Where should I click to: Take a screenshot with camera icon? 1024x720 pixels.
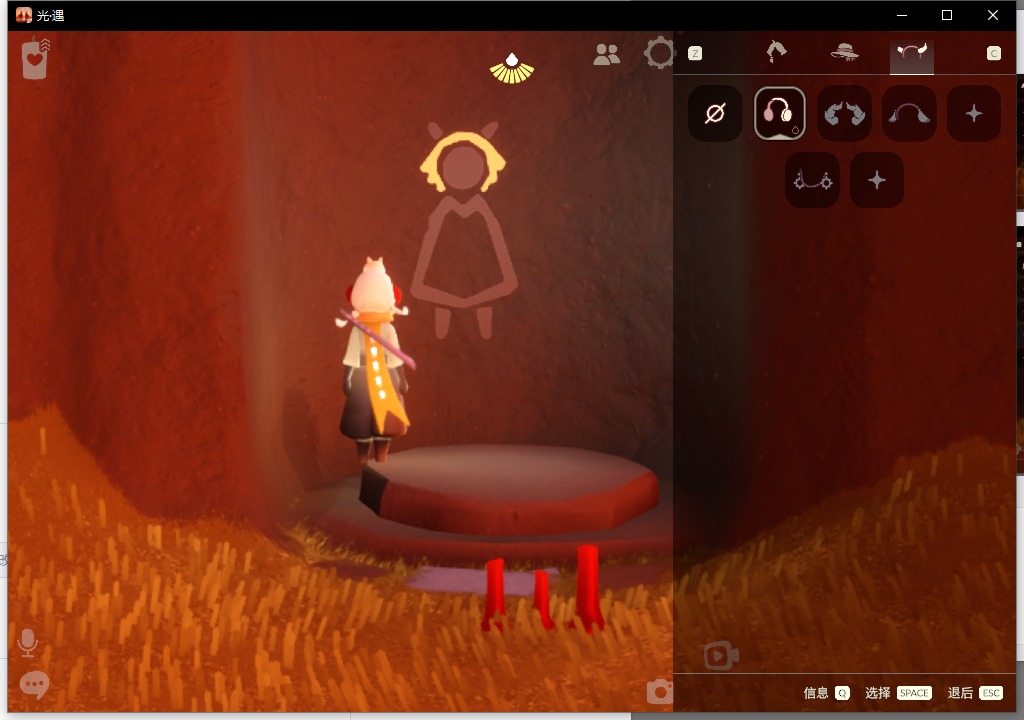coord(660,692)
